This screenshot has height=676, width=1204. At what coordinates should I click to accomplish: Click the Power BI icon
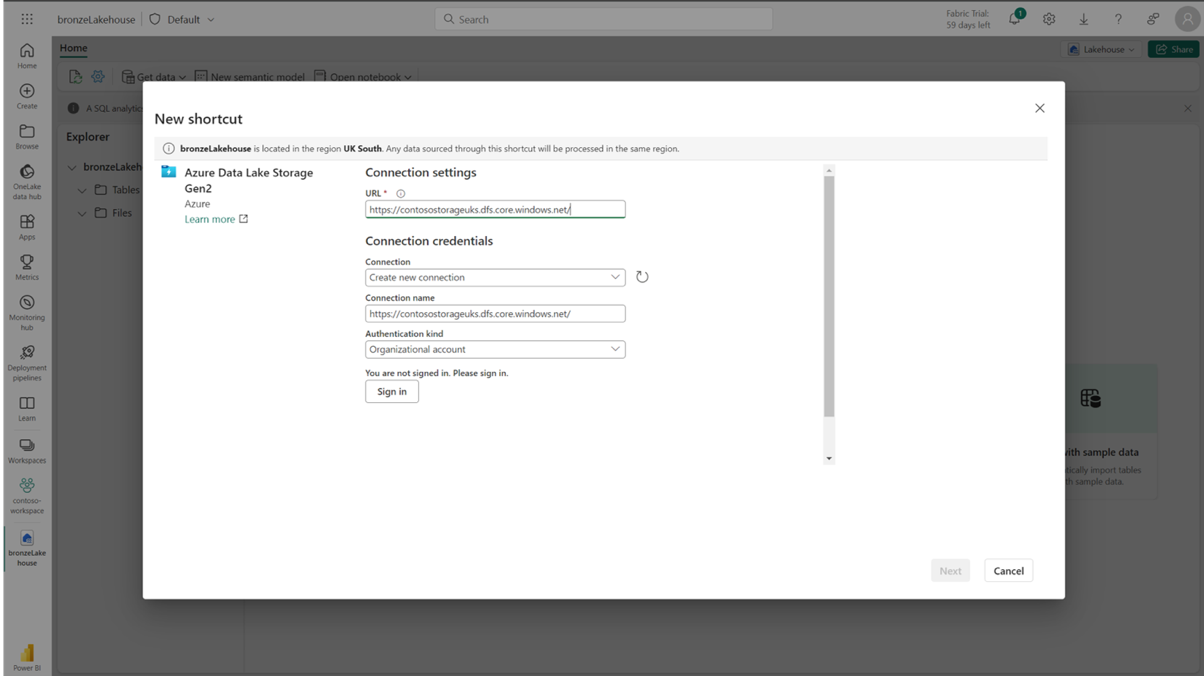point(27,657)
